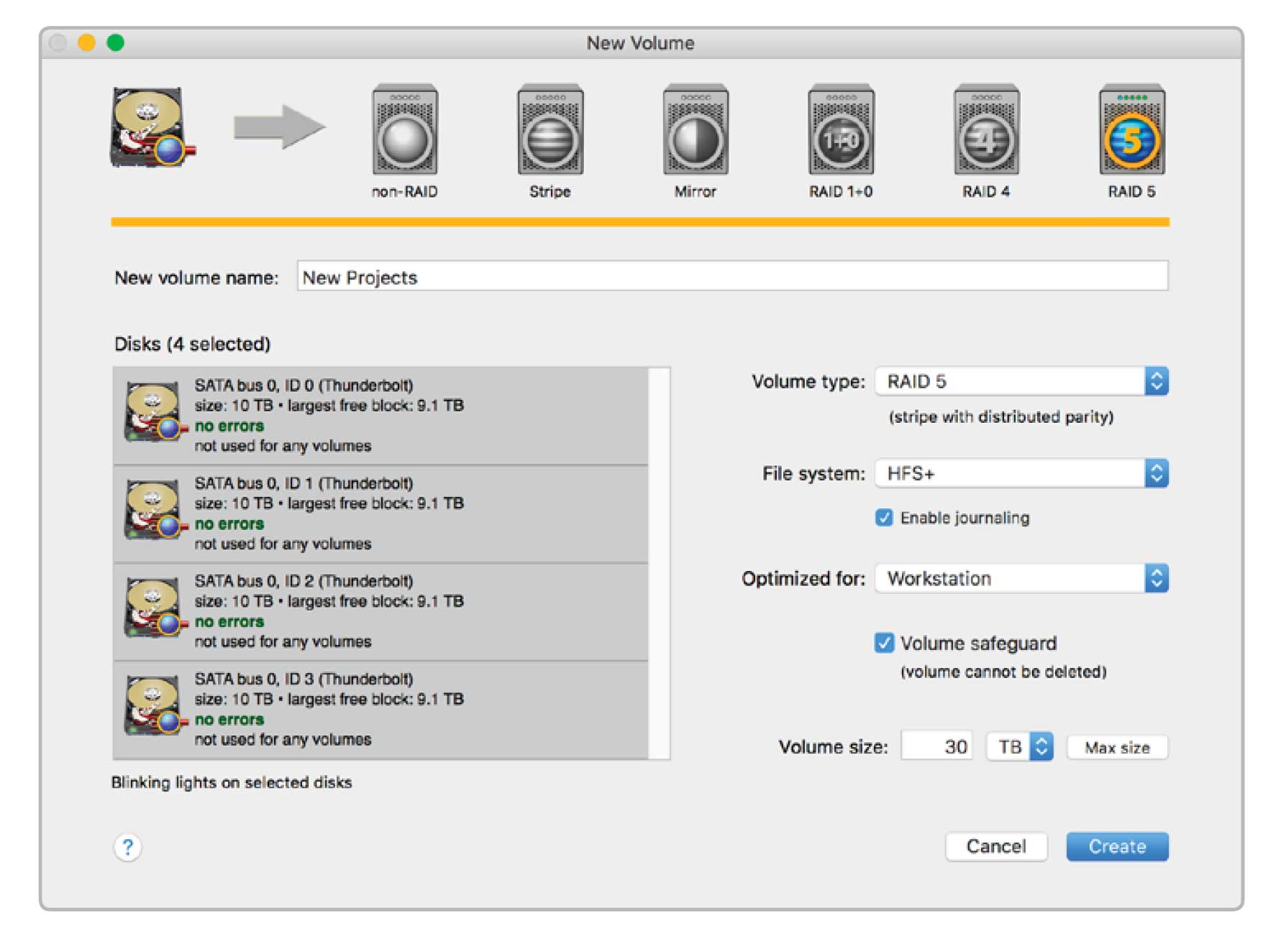Click the source hard disk icon
This screenshot has height=952, width=1286.
(x=150, y=128)
